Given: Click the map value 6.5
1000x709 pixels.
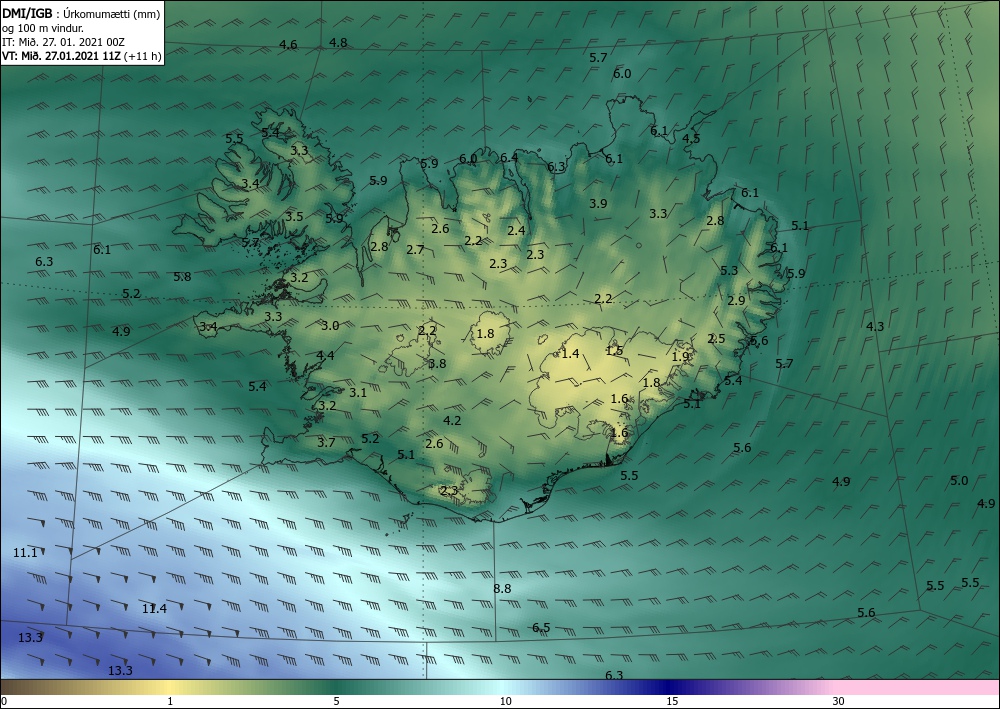Looking at the screenshot, I should point(541,627).
